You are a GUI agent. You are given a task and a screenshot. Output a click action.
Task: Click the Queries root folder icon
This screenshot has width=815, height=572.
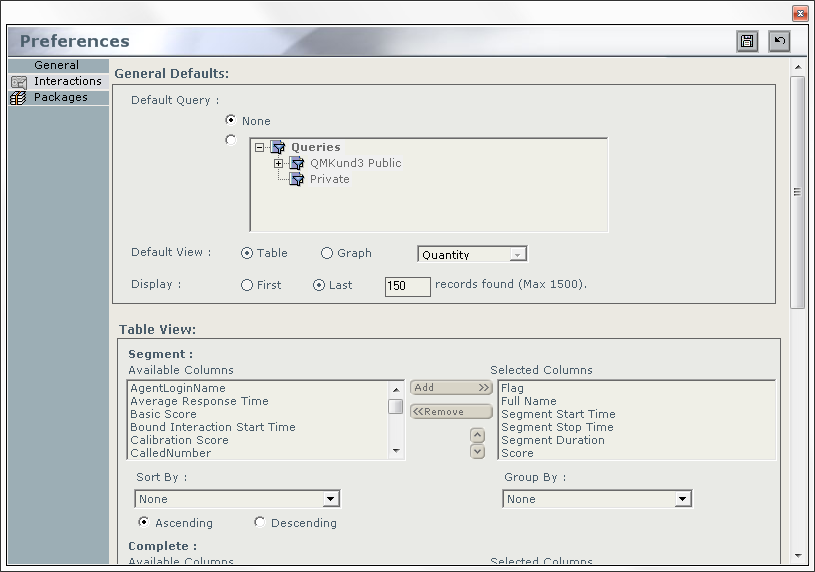(x=278, y=147)
